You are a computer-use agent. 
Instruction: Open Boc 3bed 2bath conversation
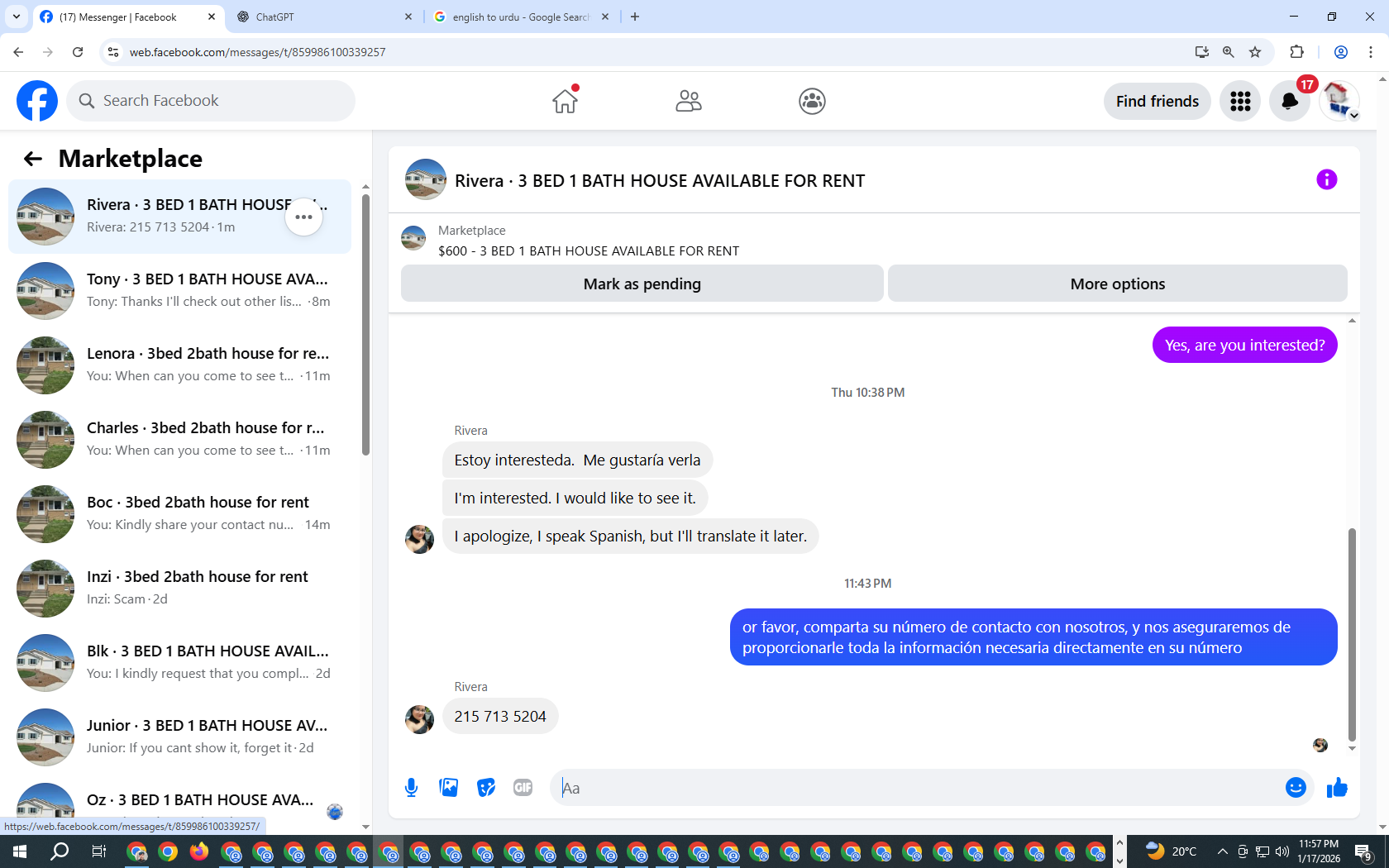[x=179, y=514]
